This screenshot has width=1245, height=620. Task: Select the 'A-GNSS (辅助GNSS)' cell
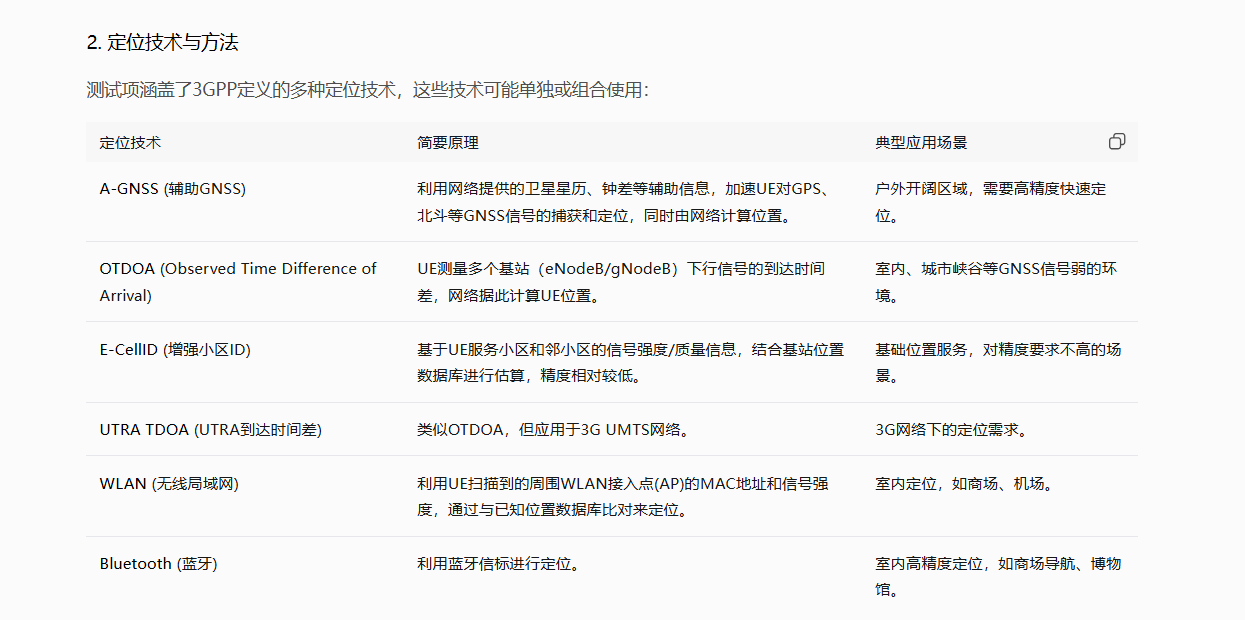(x=172, y=188)
